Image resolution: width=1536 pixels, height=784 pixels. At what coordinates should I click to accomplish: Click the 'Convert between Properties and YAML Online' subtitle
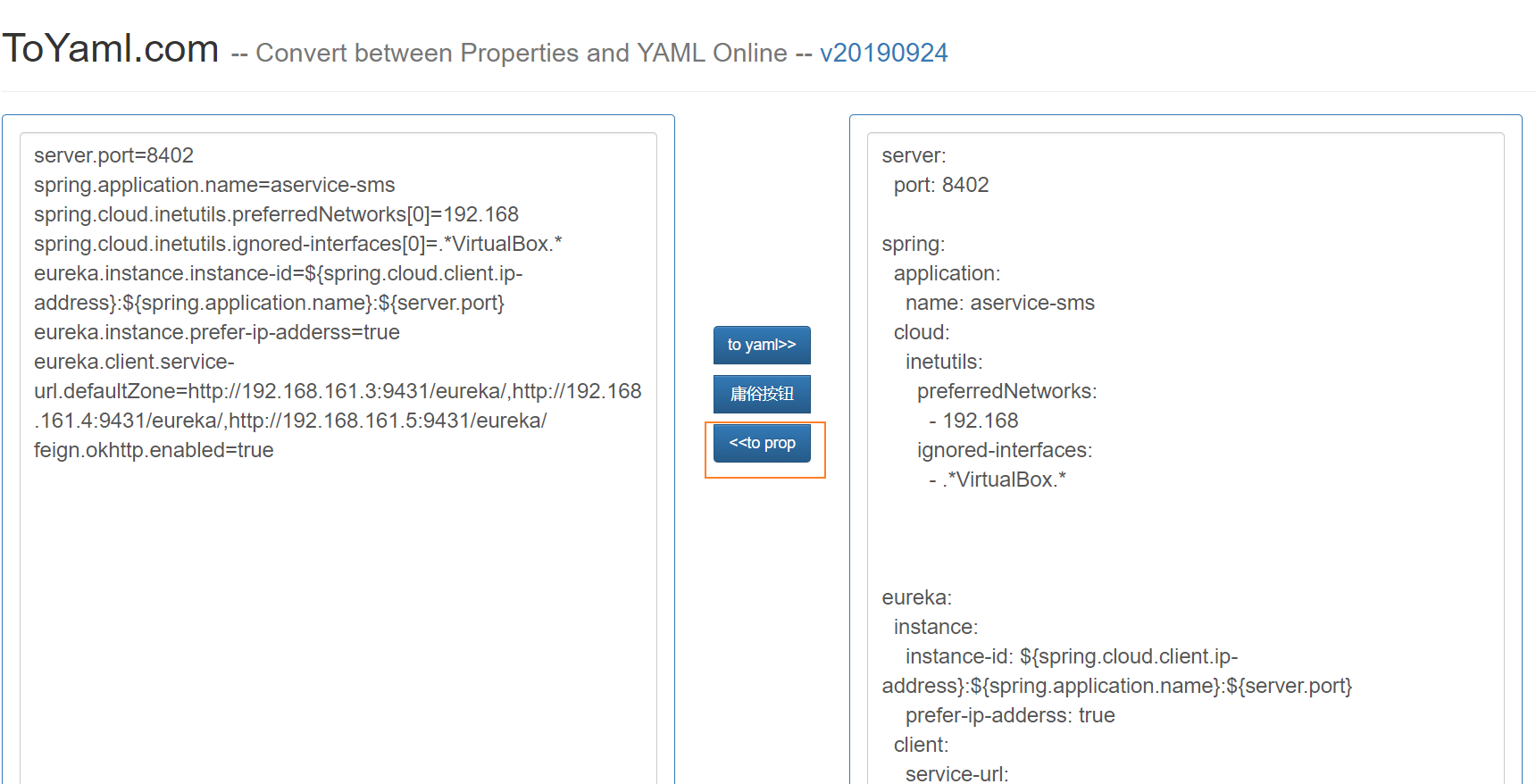521,53
